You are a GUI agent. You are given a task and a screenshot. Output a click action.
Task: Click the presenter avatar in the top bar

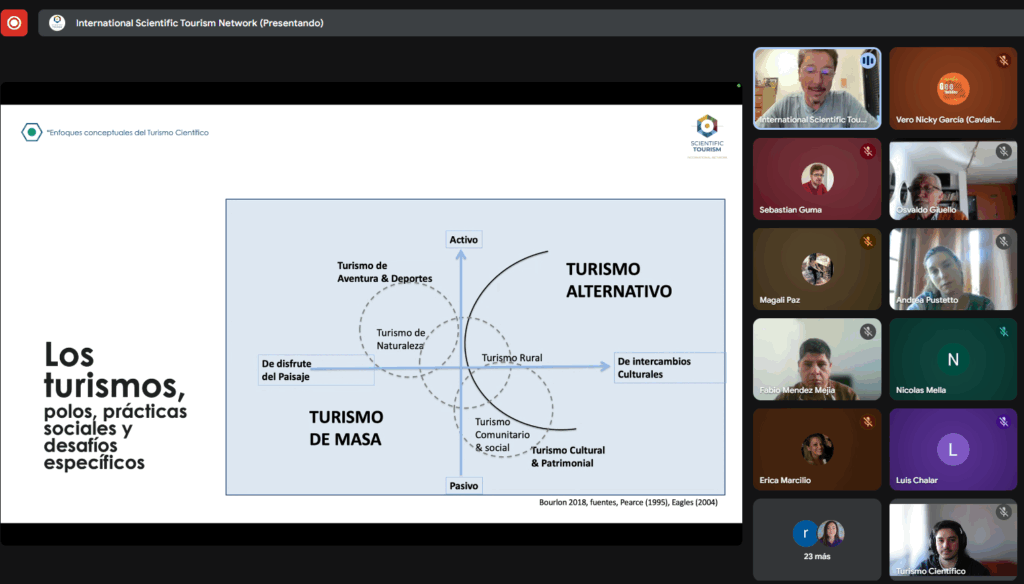point(57,23)
